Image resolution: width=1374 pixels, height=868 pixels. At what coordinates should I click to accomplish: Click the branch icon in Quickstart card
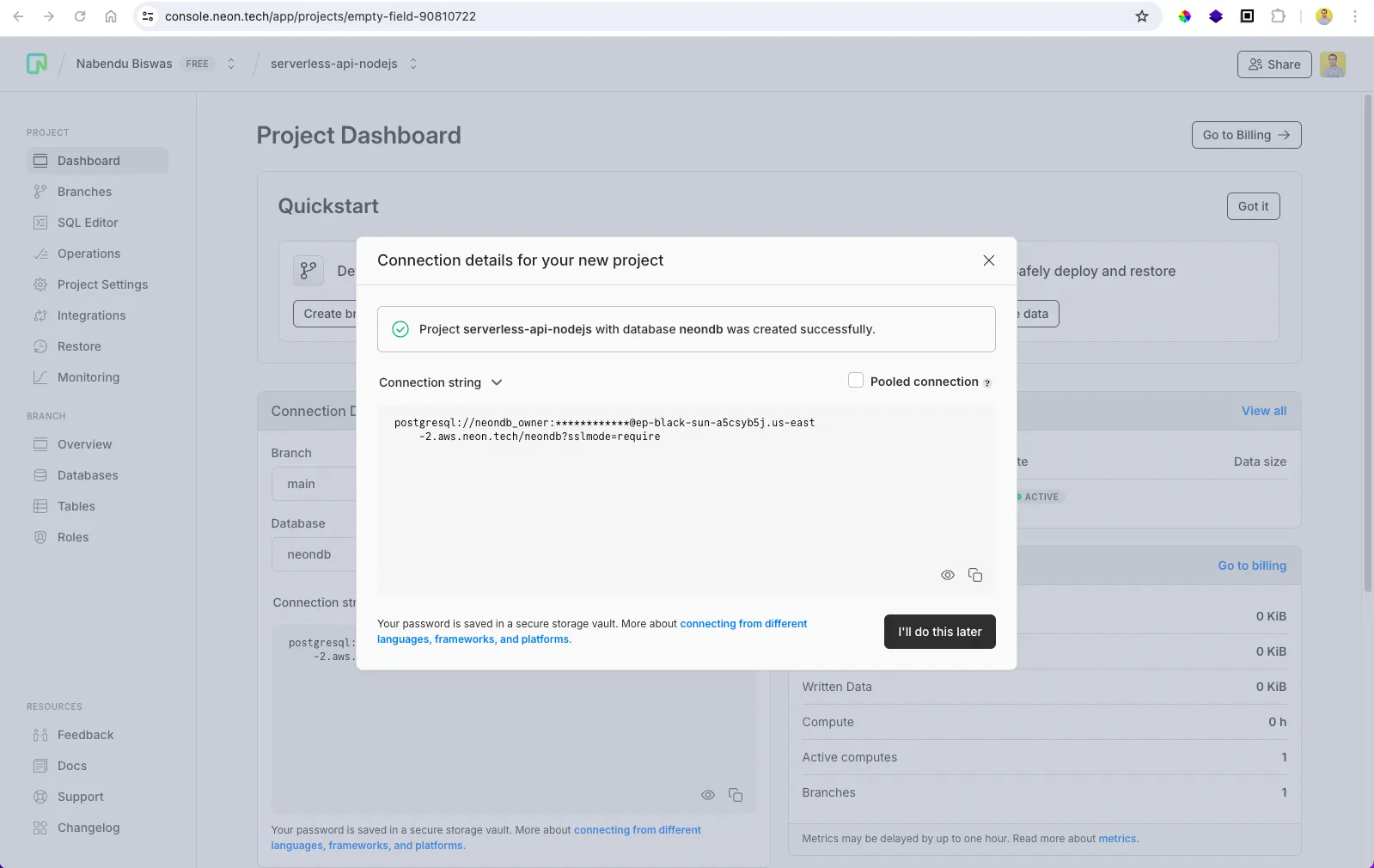click(x=308, y=271)
